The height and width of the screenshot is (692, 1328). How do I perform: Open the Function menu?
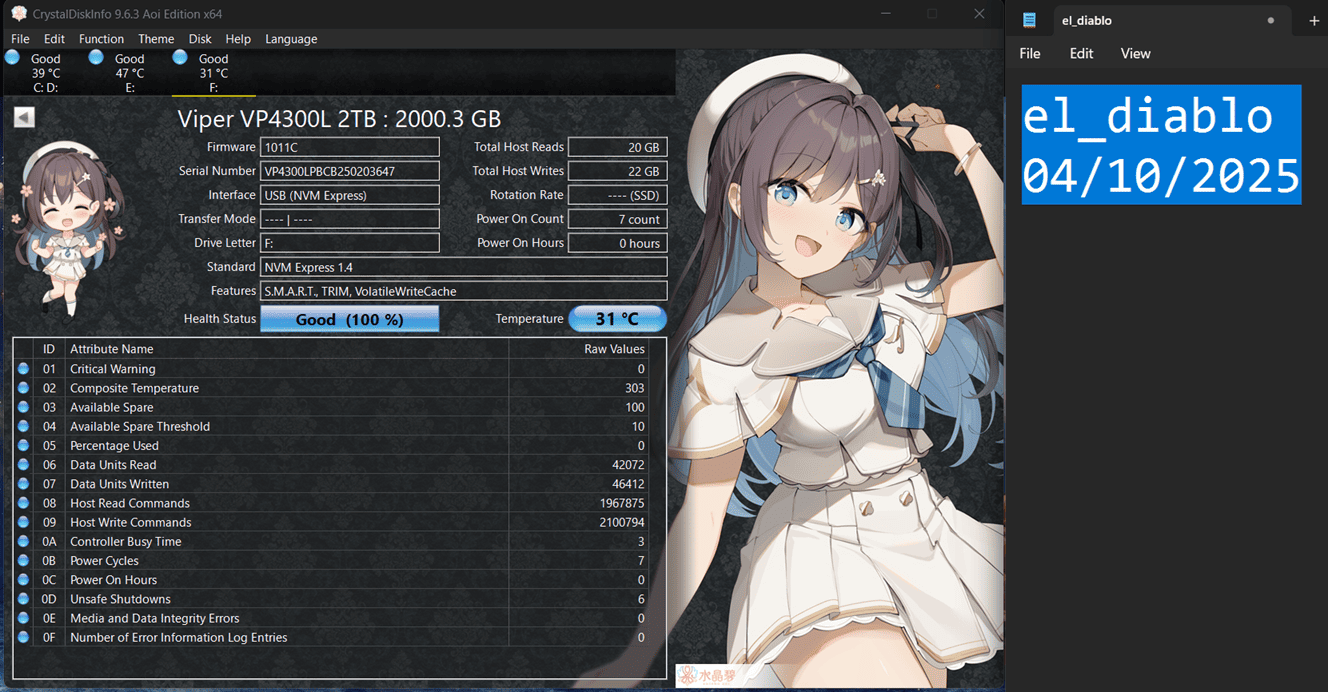(101, 39)
